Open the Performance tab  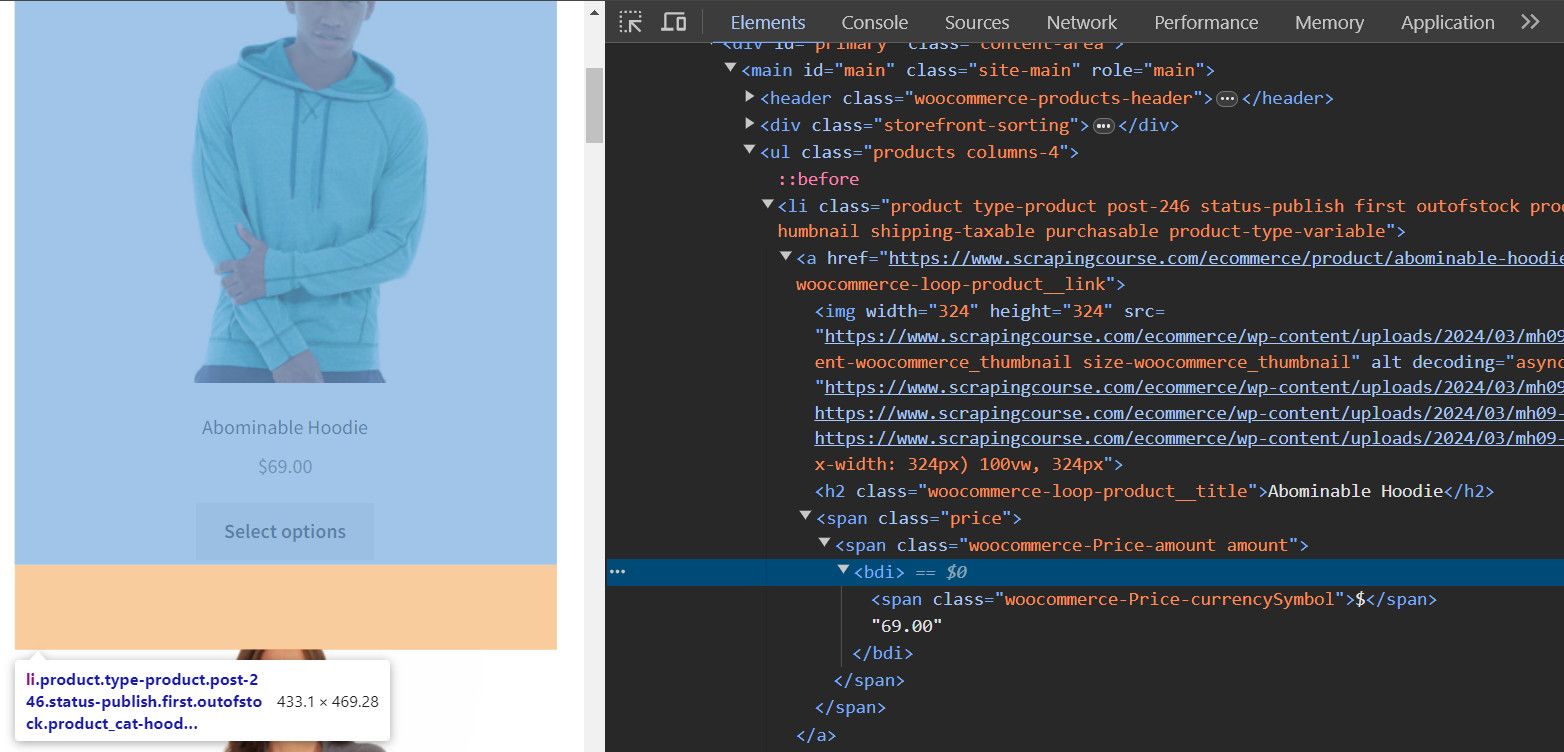tap(1206, 22)
